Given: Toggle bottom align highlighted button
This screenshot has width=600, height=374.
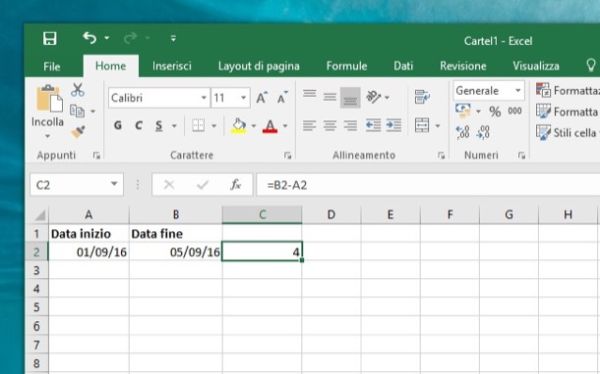Looking at the screenshot, I should pos(350,98).
